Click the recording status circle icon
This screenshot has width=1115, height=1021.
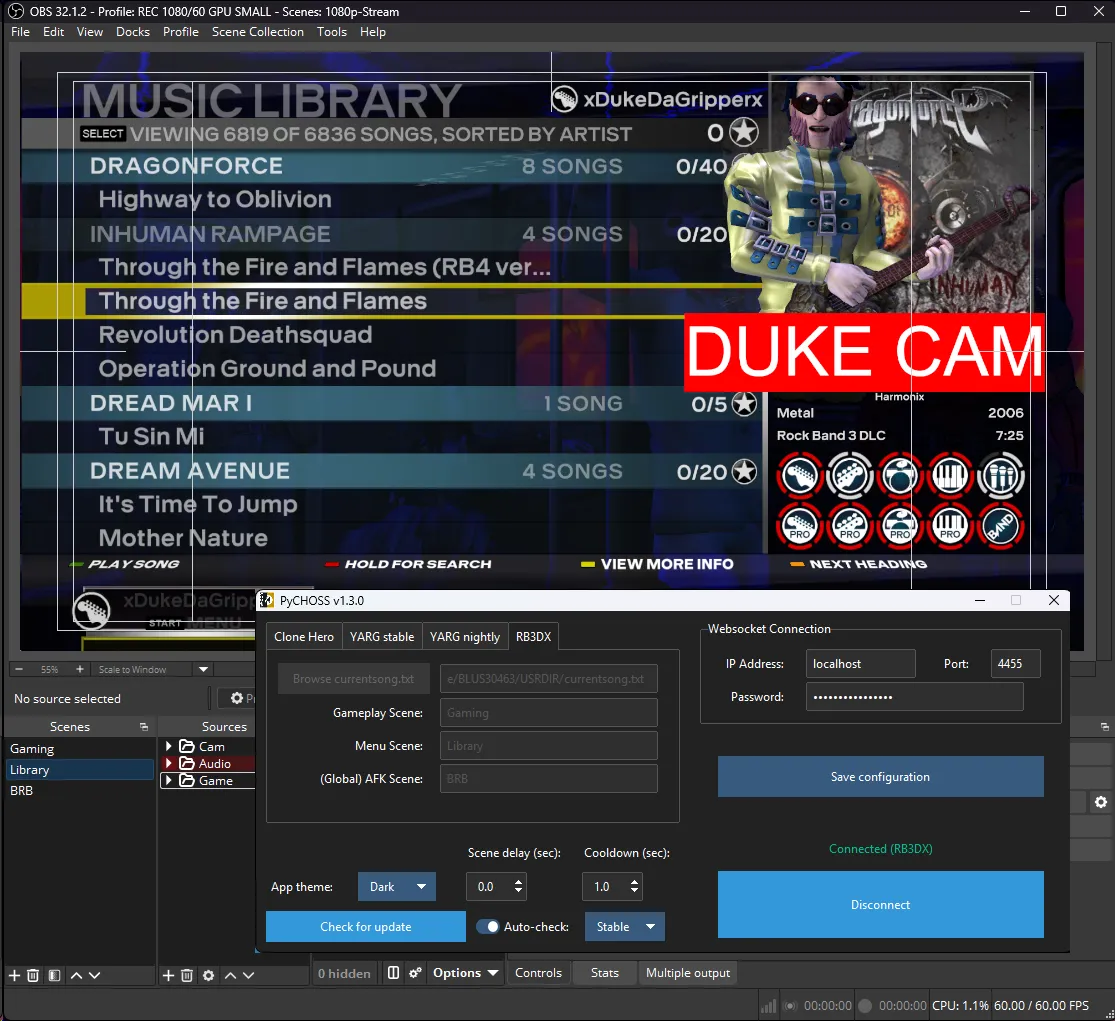(x=865, y=1006)
